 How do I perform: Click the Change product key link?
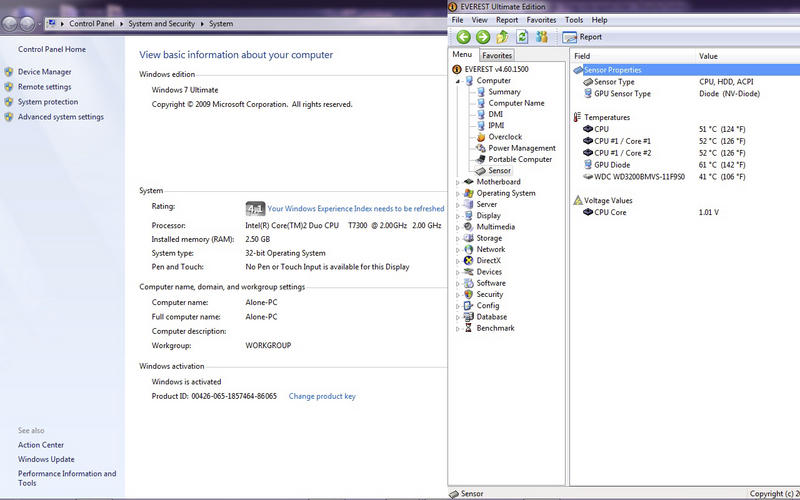[322, 397]
